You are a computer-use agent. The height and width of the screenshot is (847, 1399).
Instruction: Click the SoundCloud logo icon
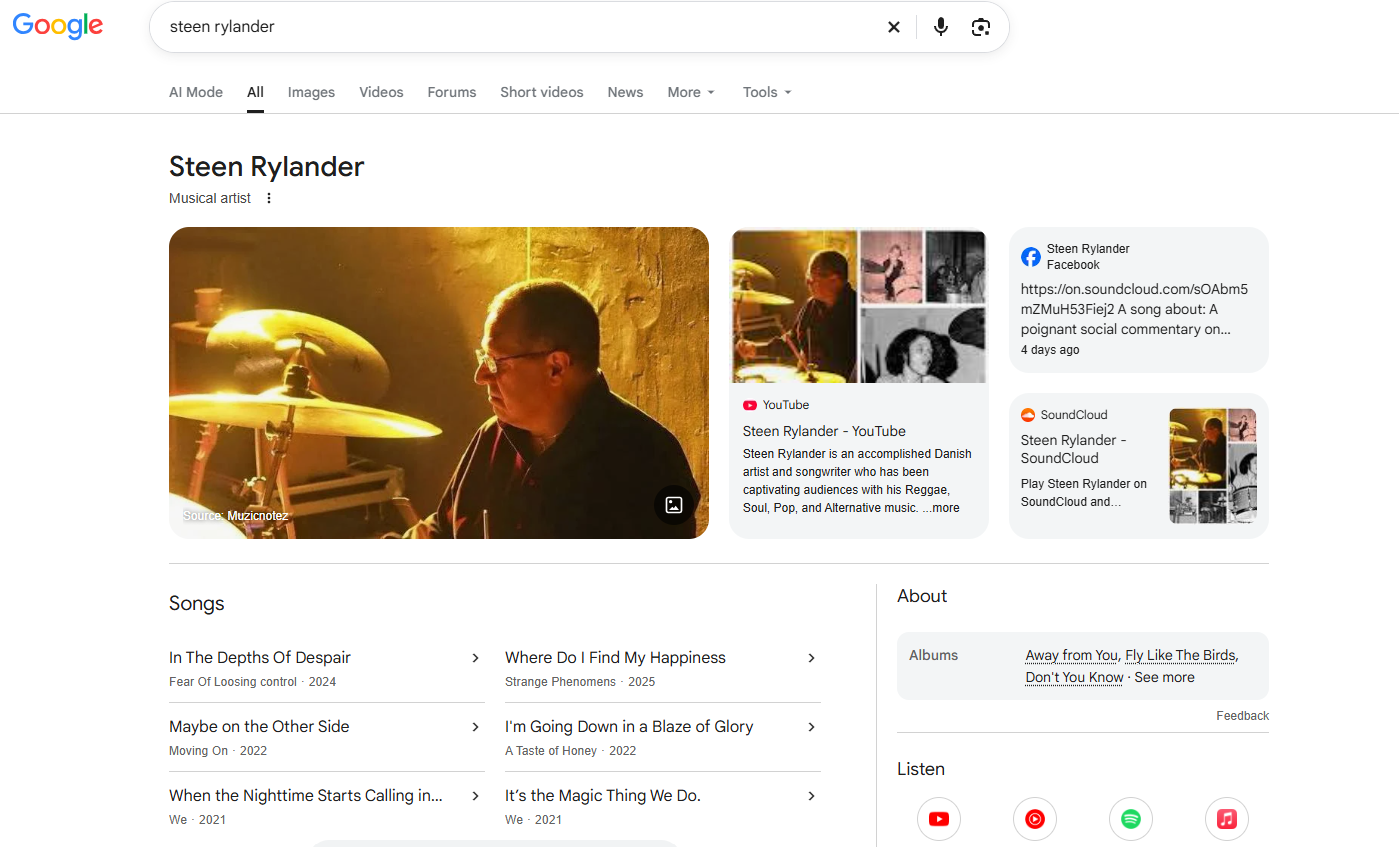1028,415
